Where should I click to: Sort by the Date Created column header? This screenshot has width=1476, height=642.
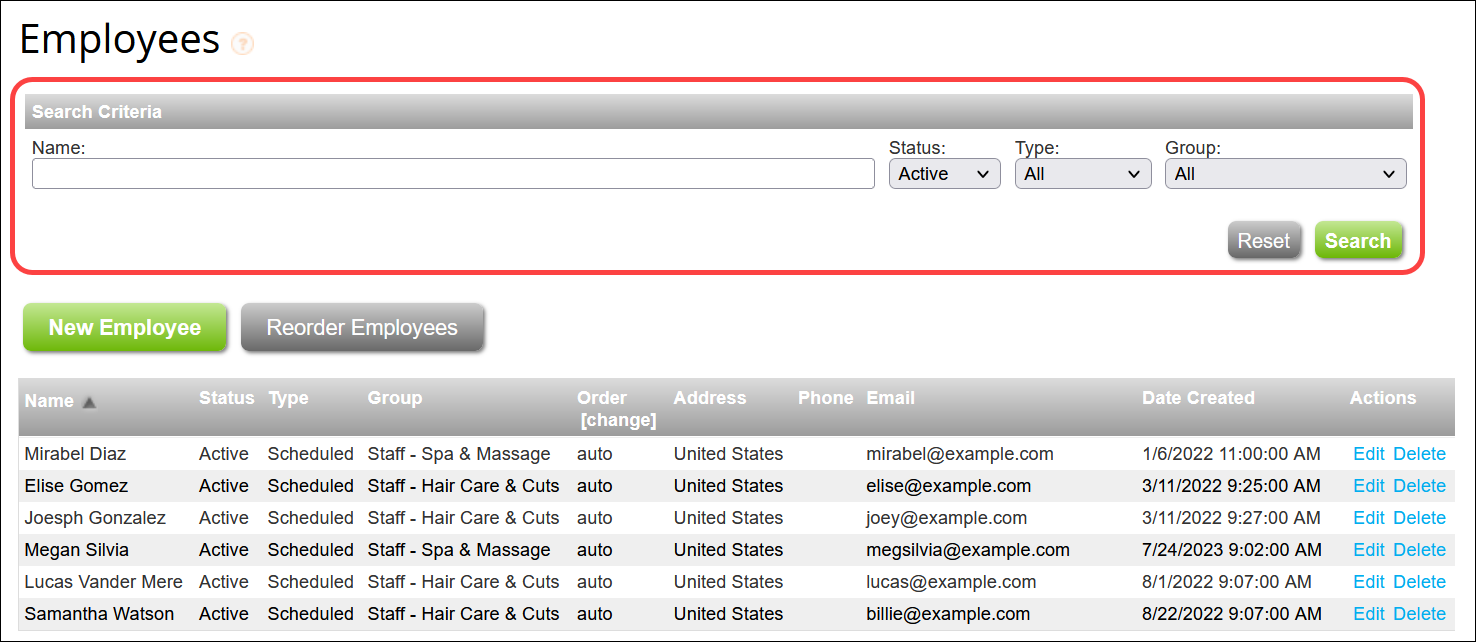[1197, 398]
